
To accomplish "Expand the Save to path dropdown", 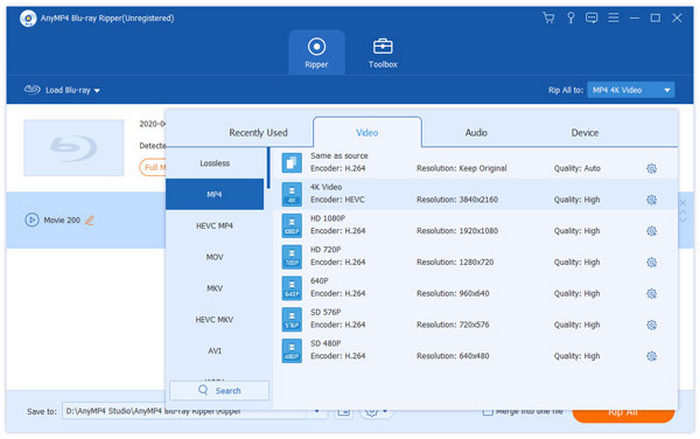I will pyautogui.click(x=317, y=411).
